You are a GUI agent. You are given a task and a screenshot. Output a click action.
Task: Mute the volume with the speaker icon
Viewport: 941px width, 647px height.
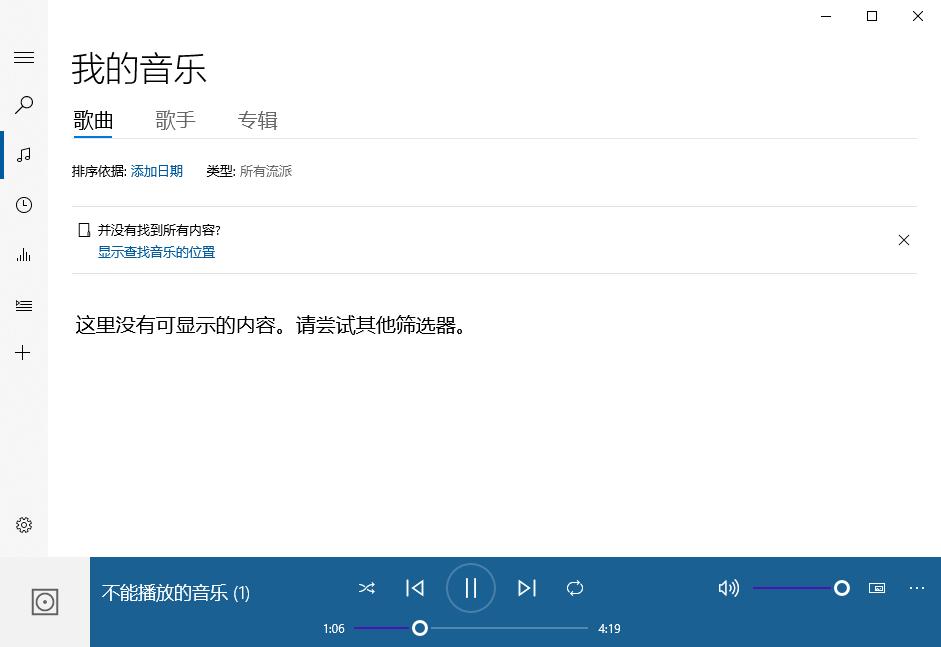pyautogui.click(x=728, y=588)
